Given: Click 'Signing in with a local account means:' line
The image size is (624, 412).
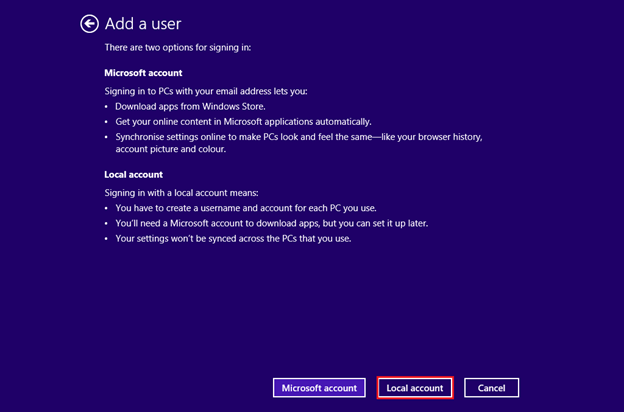Looking at the screenshot, I should (181, 193).
